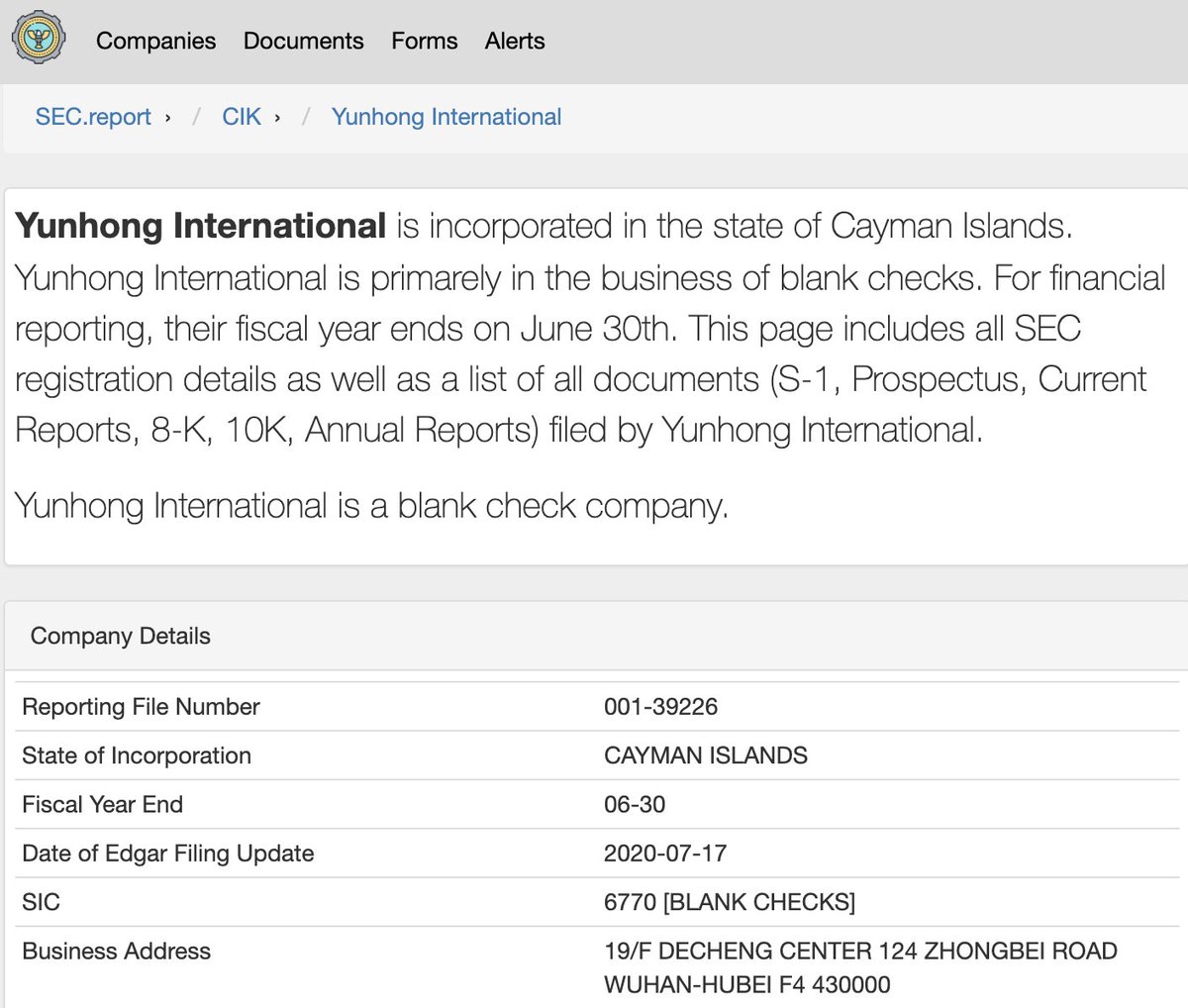Open the Documents menu
The height and width of the screenshot is (1008, 1188).
click(303, 41)
